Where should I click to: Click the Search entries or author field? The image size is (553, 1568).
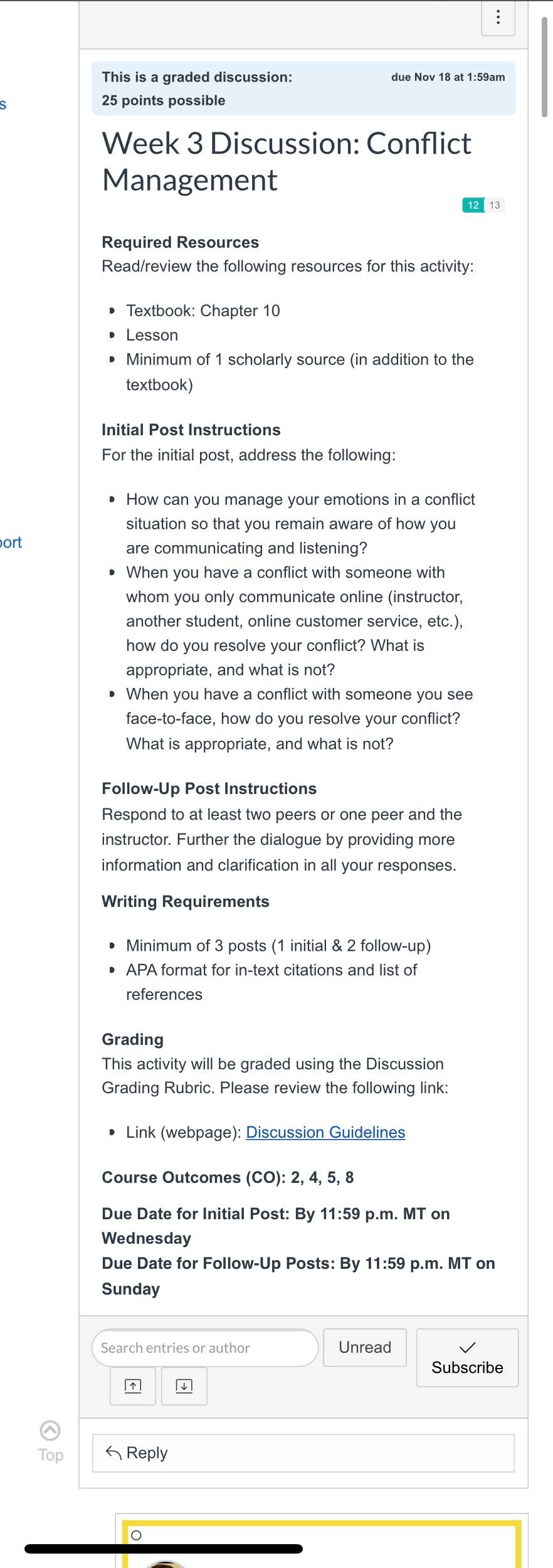click(x=205, y=1348)
